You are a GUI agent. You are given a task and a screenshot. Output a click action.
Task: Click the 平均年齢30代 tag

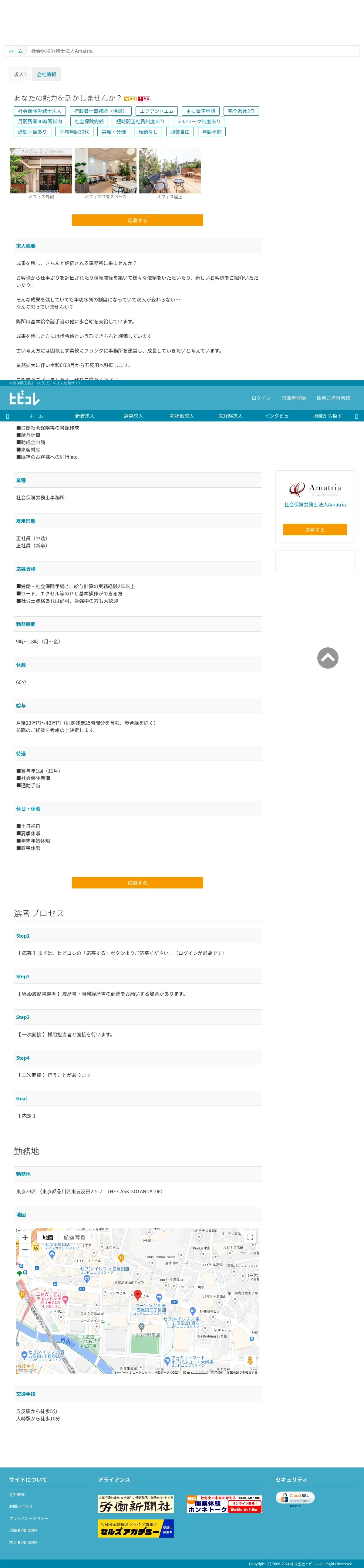[x=74, y=131]
